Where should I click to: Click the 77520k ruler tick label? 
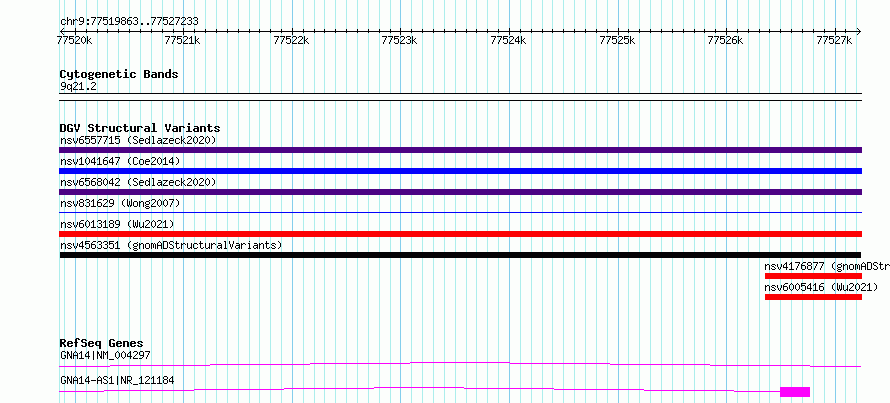[74, 40]
